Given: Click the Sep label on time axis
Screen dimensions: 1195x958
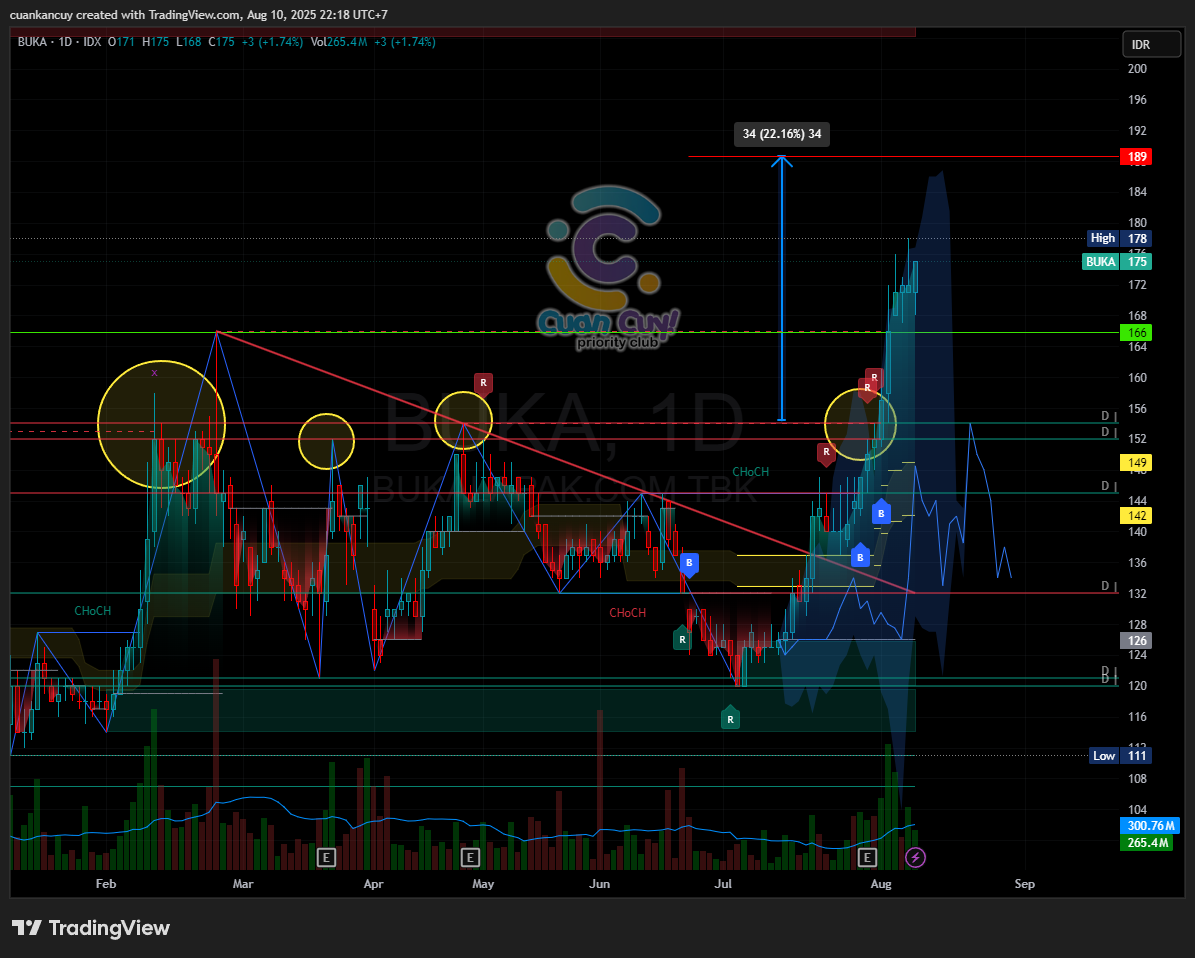Looking at the screenshot, I should 1024,884.
